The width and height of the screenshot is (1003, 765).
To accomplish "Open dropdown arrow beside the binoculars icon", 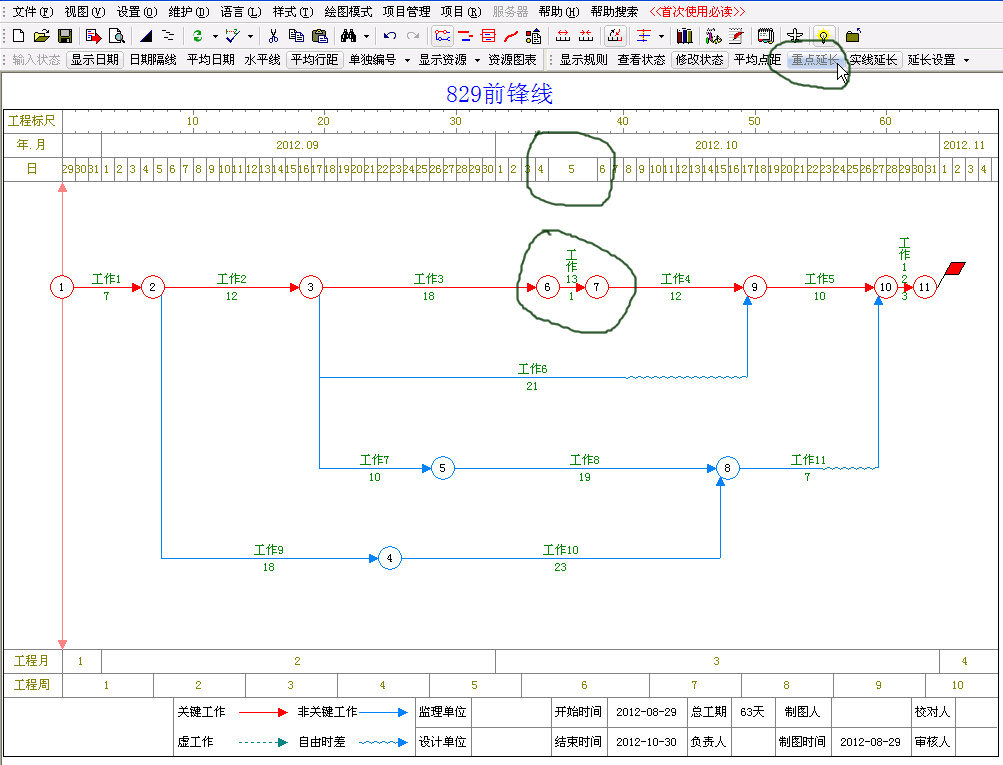I will [x=366, y=36].
